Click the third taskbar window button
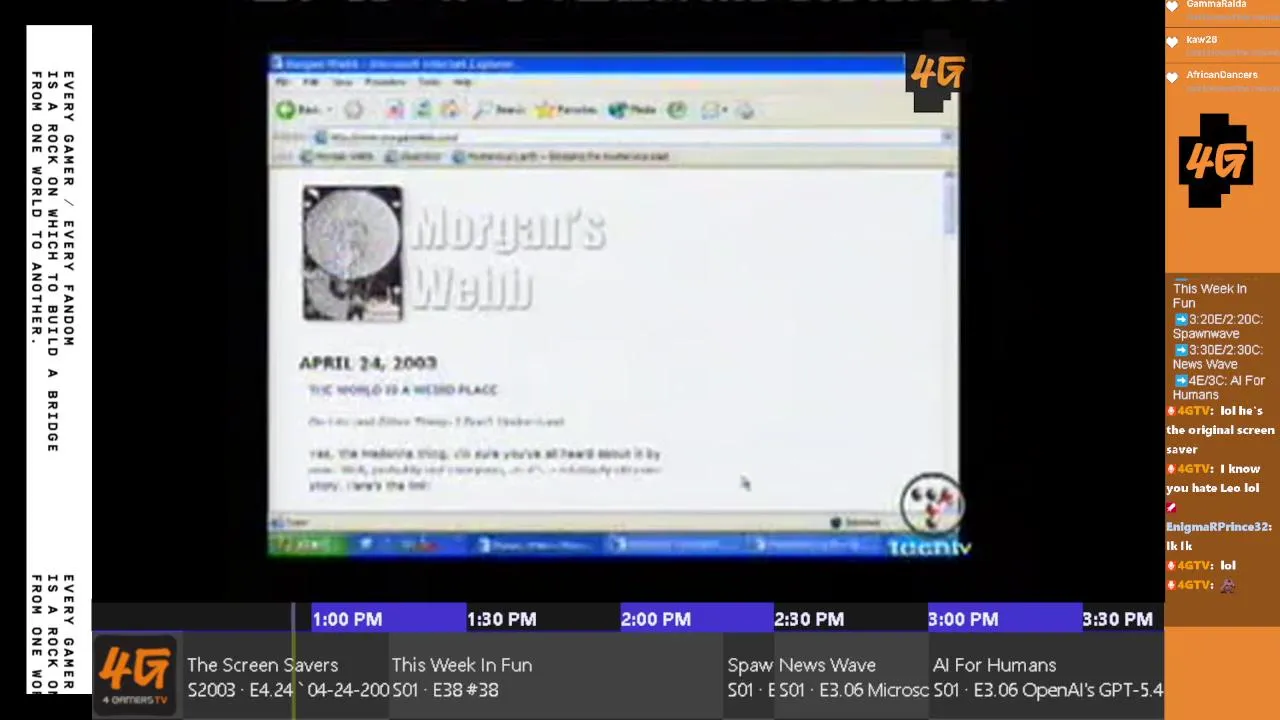This screenshot has width=1280, height=720. [x=815, y=545]
